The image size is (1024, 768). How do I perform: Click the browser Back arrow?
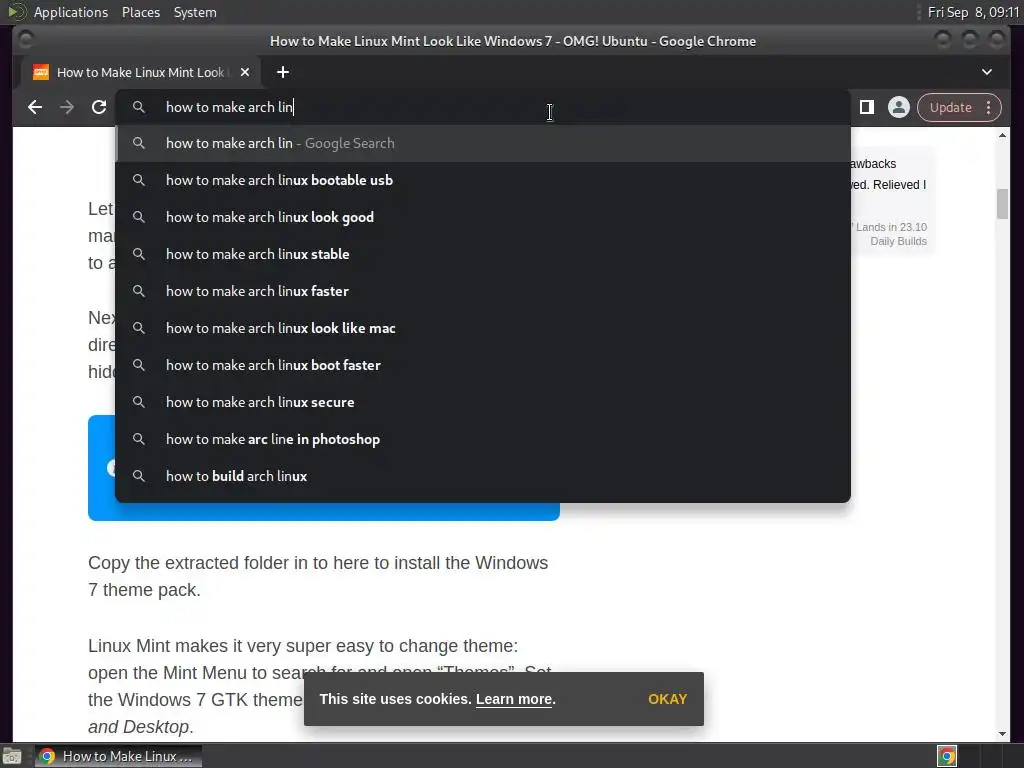click(35, 107)
